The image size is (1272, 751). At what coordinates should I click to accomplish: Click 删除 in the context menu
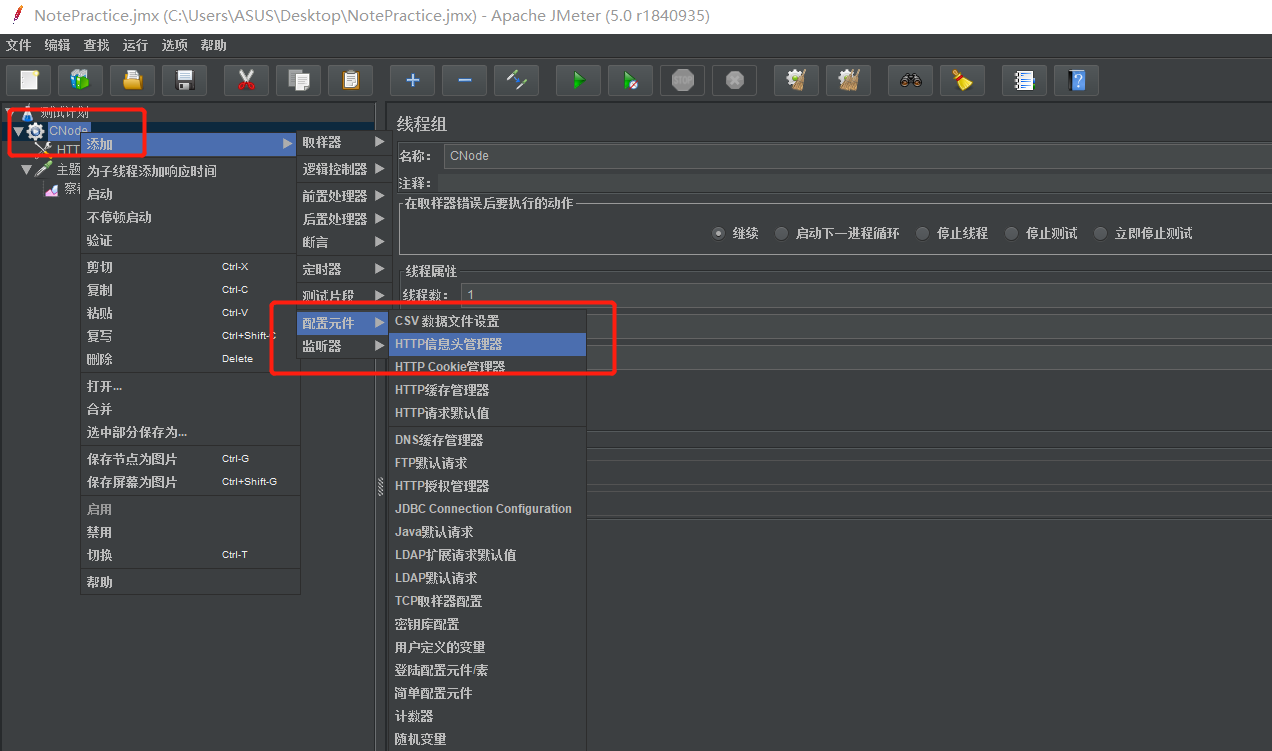pos(190,359)
